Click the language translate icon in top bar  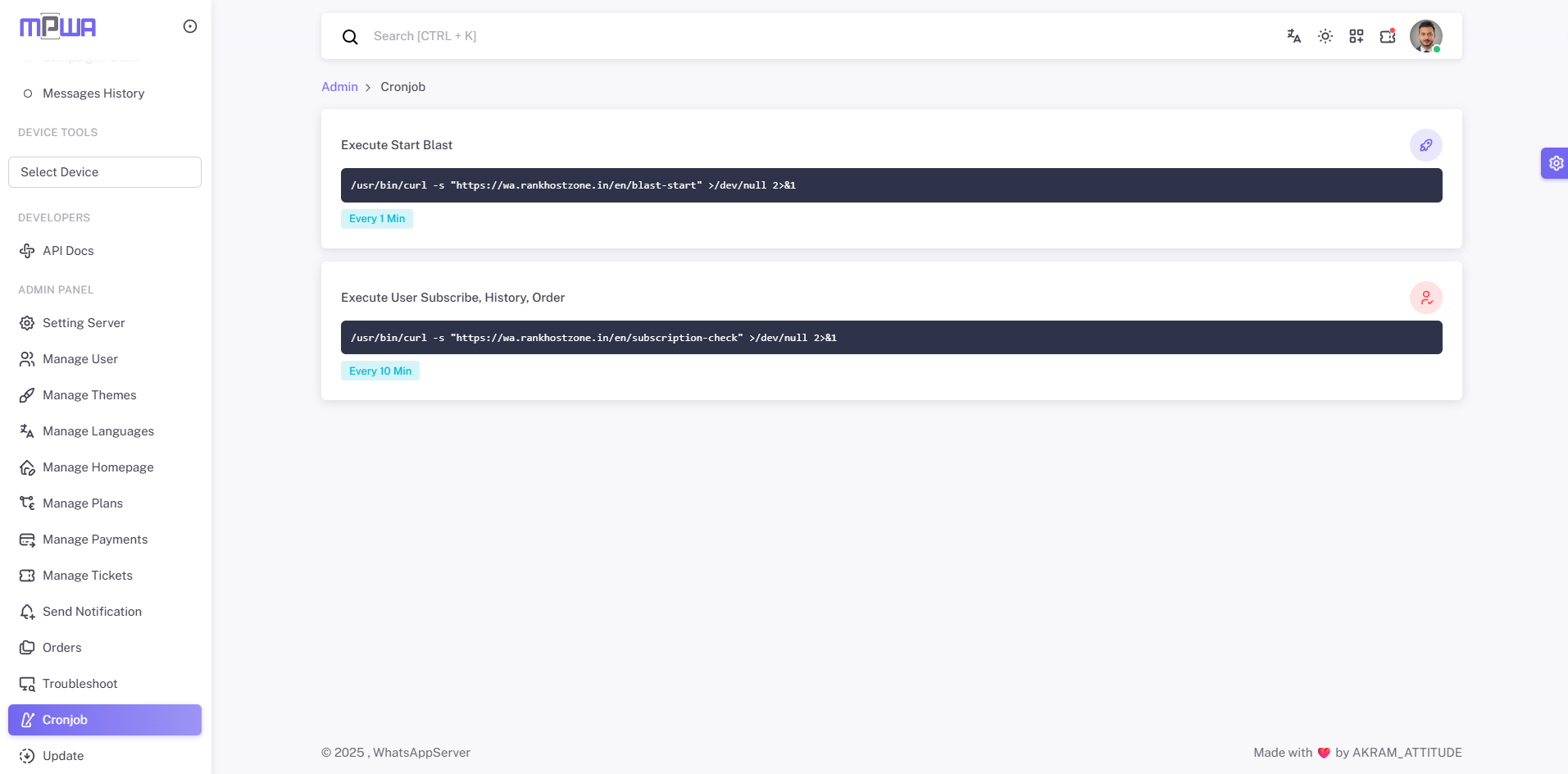pyautogui.click(x=1293, y=36)
